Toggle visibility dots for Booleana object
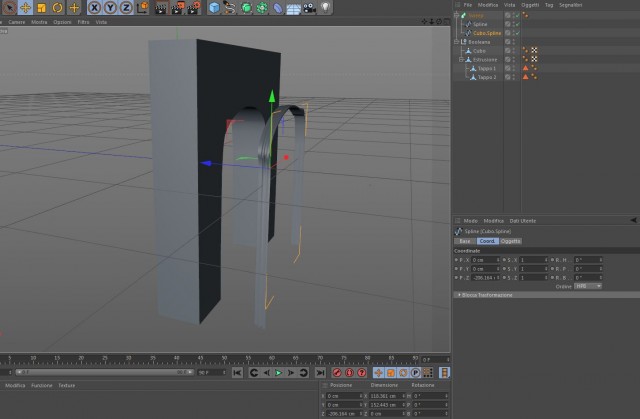 pos(513,42)
